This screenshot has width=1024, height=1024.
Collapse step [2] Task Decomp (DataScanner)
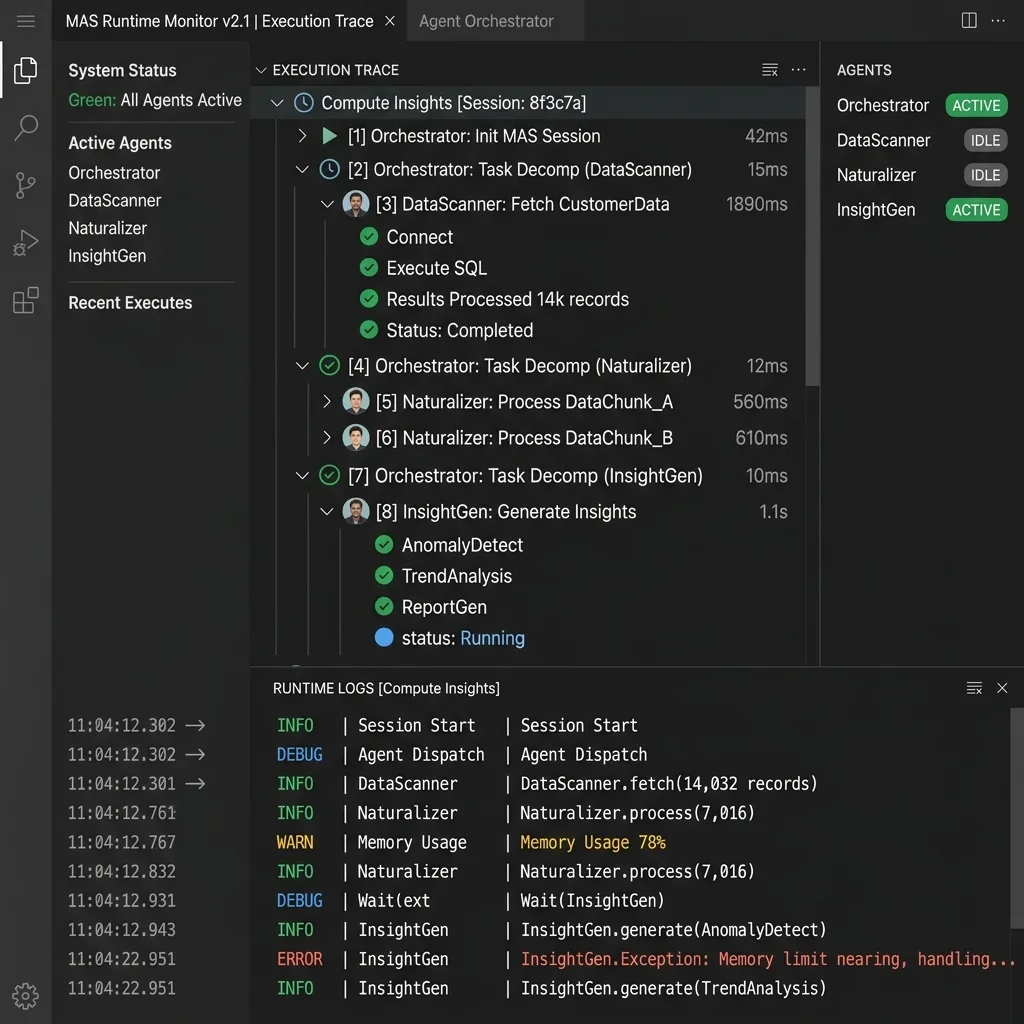pyautogui.click(x=302, y=170)
